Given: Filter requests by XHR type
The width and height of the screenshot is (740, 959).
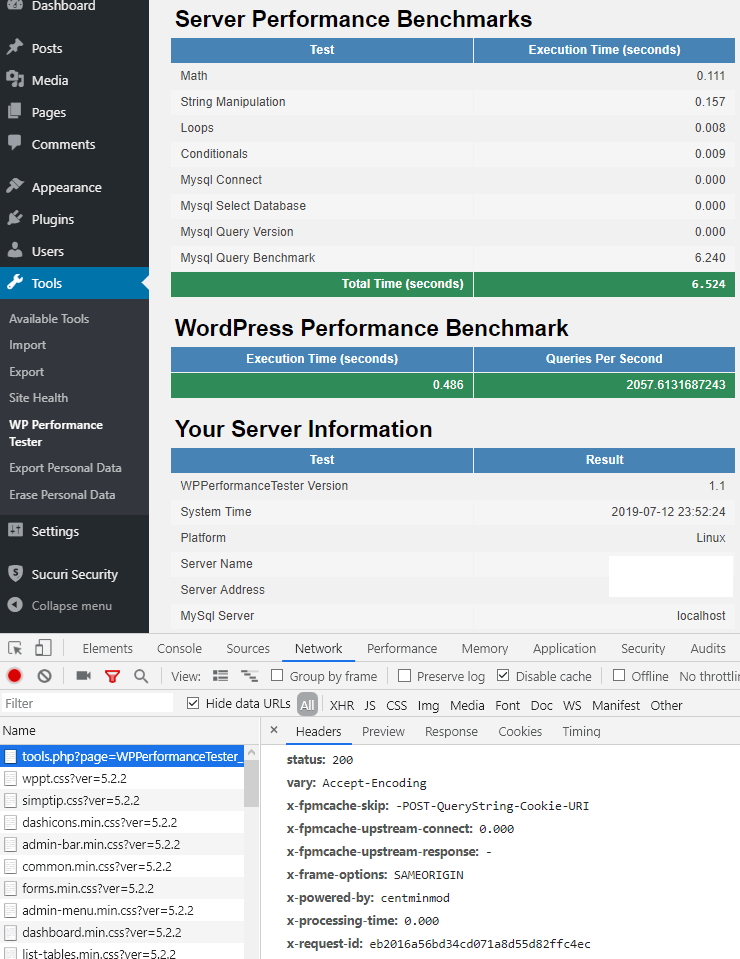Looking at the screenshot, I should click(342, 705).
